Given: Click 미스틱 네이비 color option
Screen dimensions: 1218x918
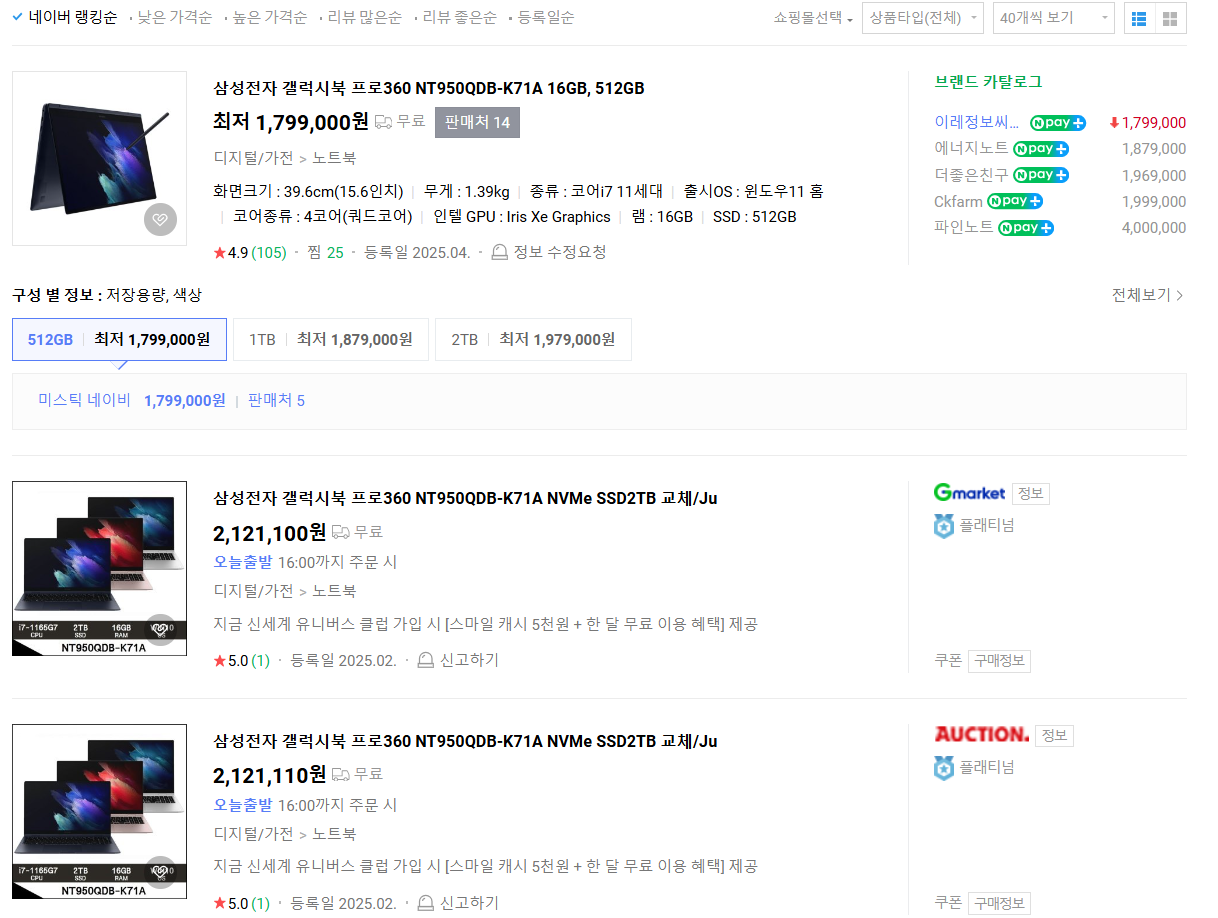Looking at the screenshot, I should pos(85,400).
